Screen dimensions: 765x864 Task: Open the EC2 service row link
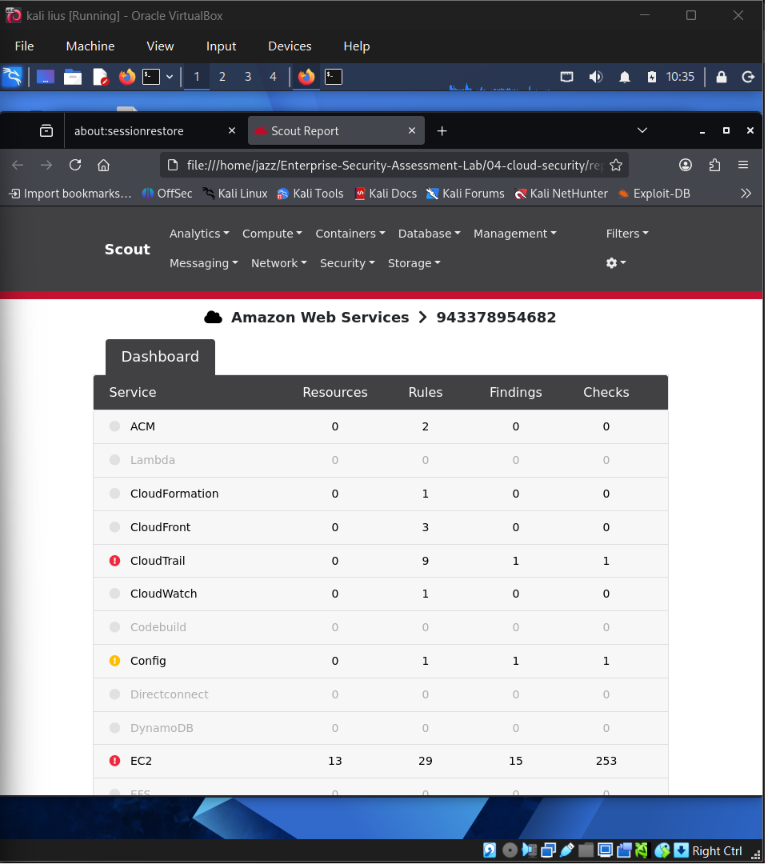pos(141,761)
